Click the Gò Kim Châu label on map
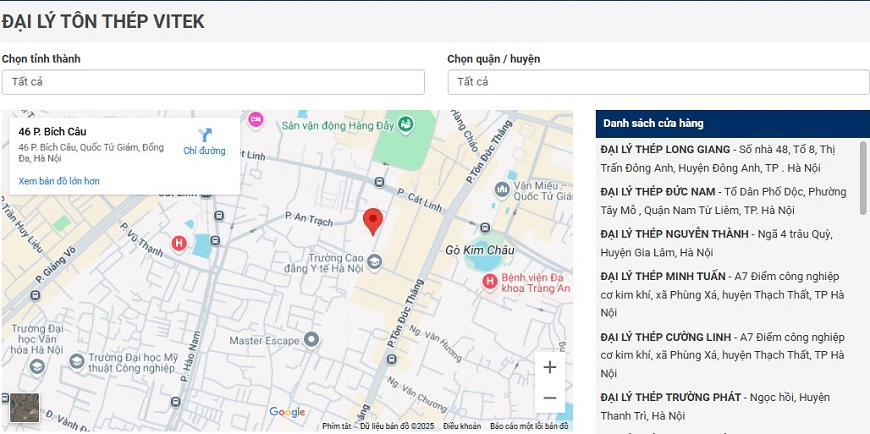This screenshot has width=870, height=434. pyautogui.click(x=480, y=250)
